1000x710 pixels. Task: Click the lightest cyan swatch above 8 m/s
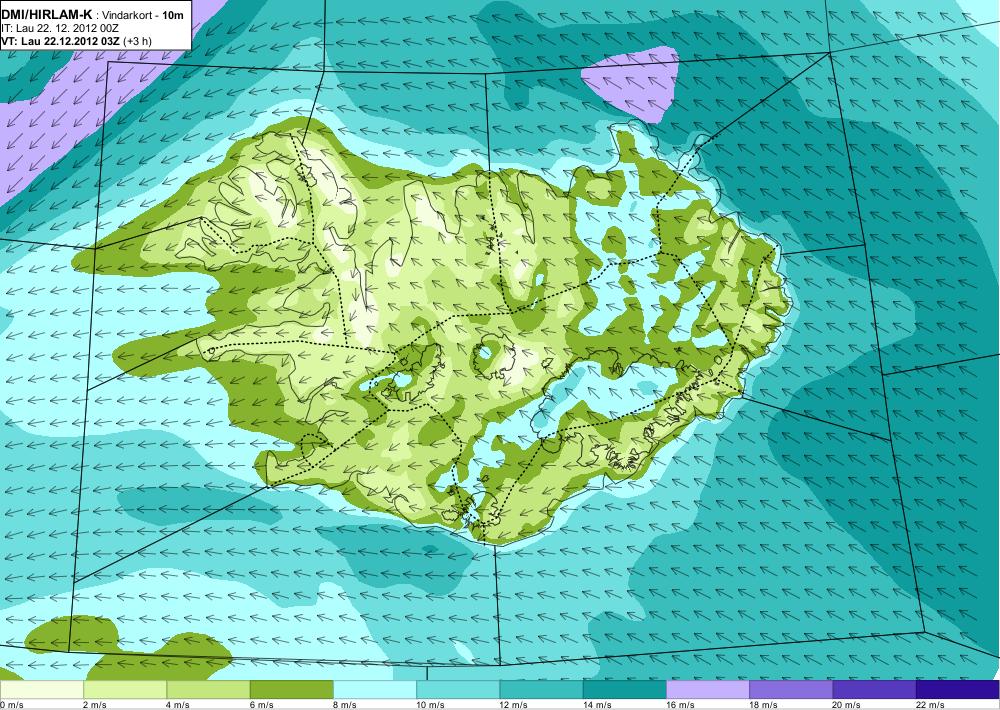pos(375,690)
